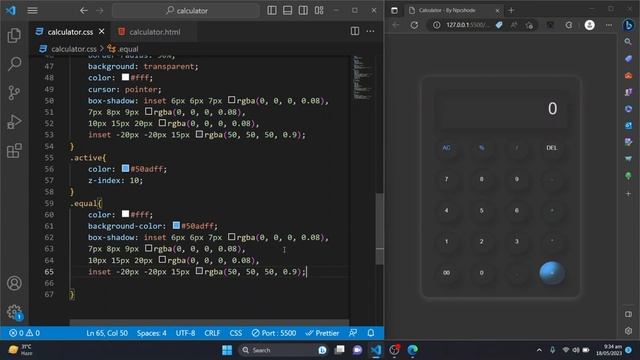This screenshot has width=640, height=360.
Task: Show hidden tray icons chevron
Action: click(539, 350)
